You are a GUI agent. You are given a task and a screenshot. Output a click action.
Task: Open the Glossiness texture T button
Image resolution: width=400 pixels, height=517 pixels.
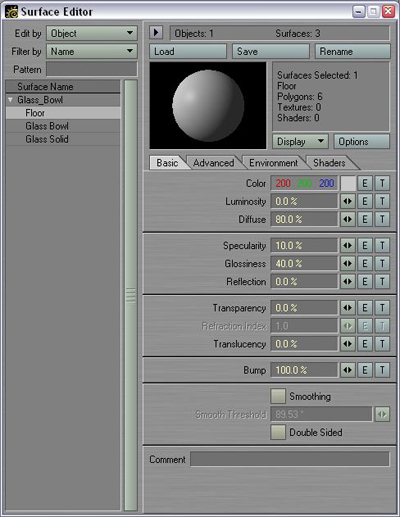point(382,264)
